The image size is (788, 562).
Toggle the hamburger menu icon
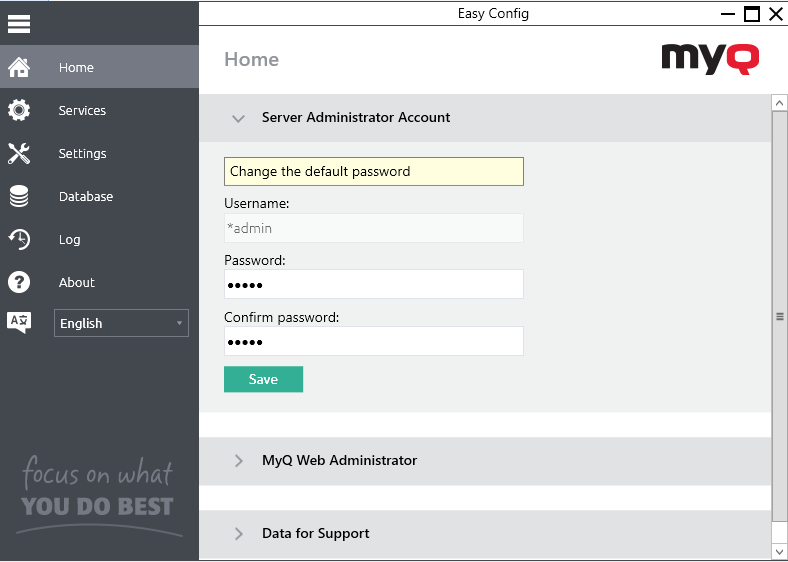point(19,24)
